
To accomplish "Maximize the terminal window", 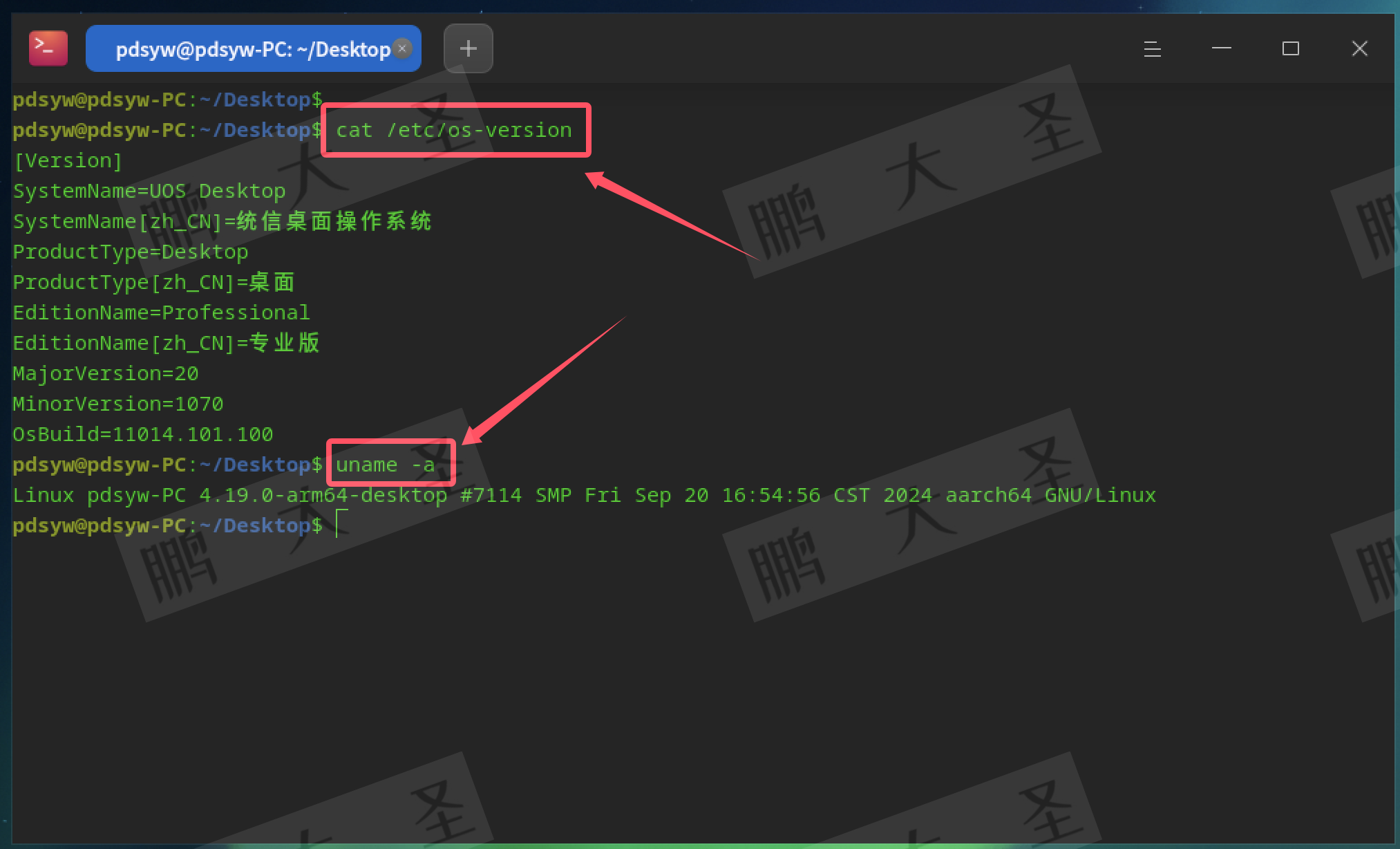I will pyautogui.click(x=1290, y=48).
